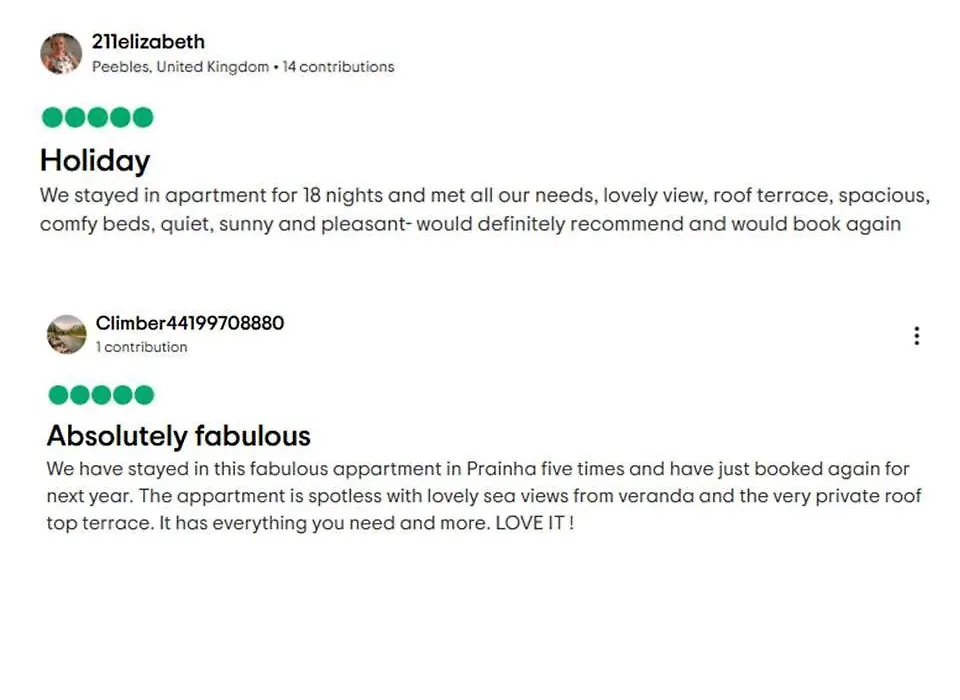Click 211elizabeth's profile avatar
The height and width of the screenshot is (700, 960).
pos(61,53)
